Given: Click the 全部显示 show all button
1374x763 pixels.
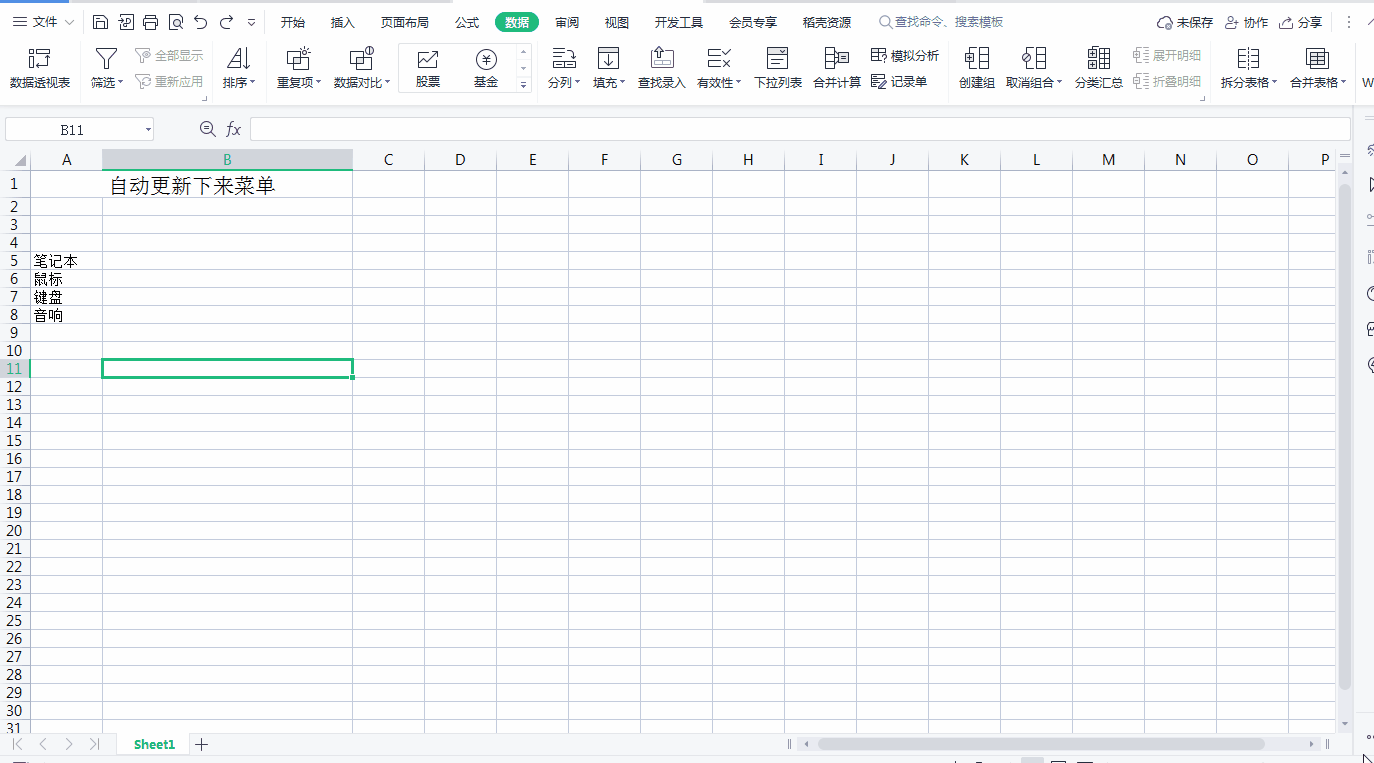Looking at the screenshot, I should click(170, 56).
